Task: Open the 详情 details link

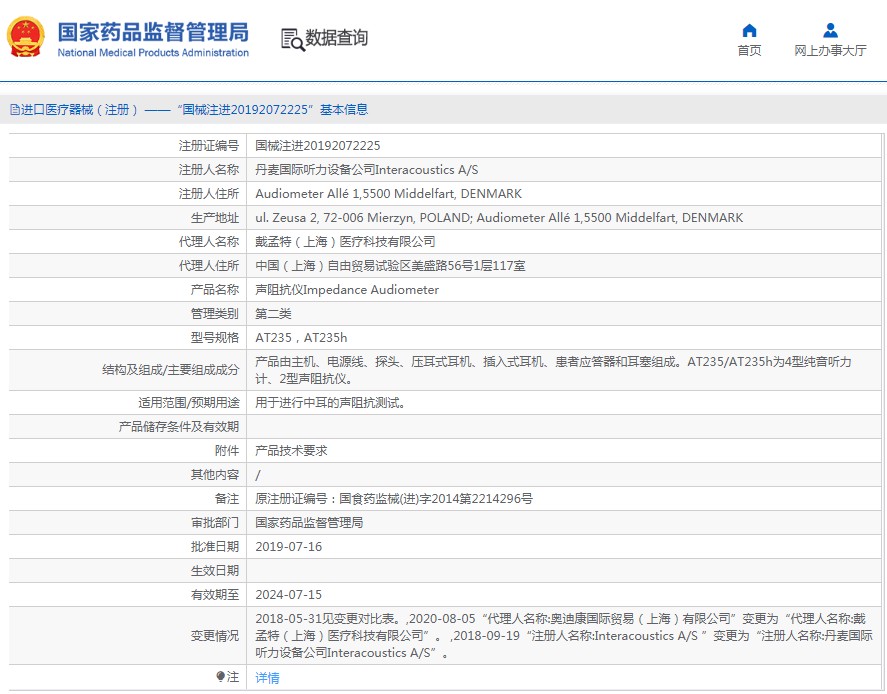Action: point(267,678)
